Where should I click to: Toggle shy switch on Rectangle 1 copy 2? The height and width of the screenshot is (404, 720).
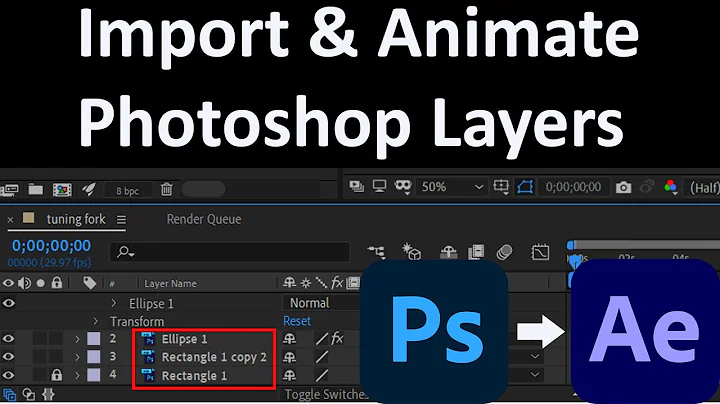coord(289,357)
